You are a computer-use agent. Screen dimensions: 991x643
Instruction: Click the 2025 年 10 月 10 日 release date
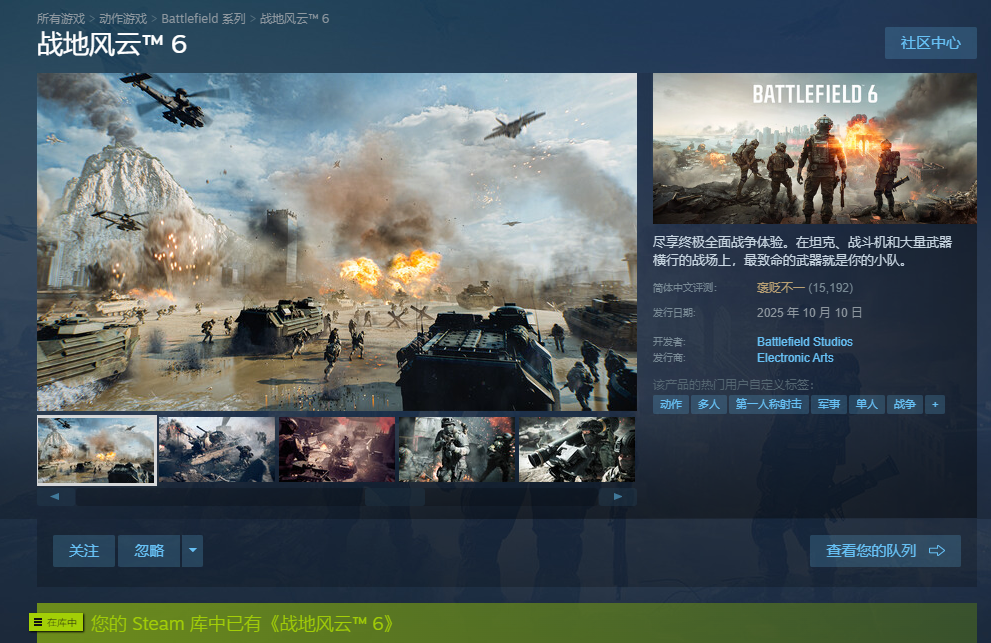810,313
